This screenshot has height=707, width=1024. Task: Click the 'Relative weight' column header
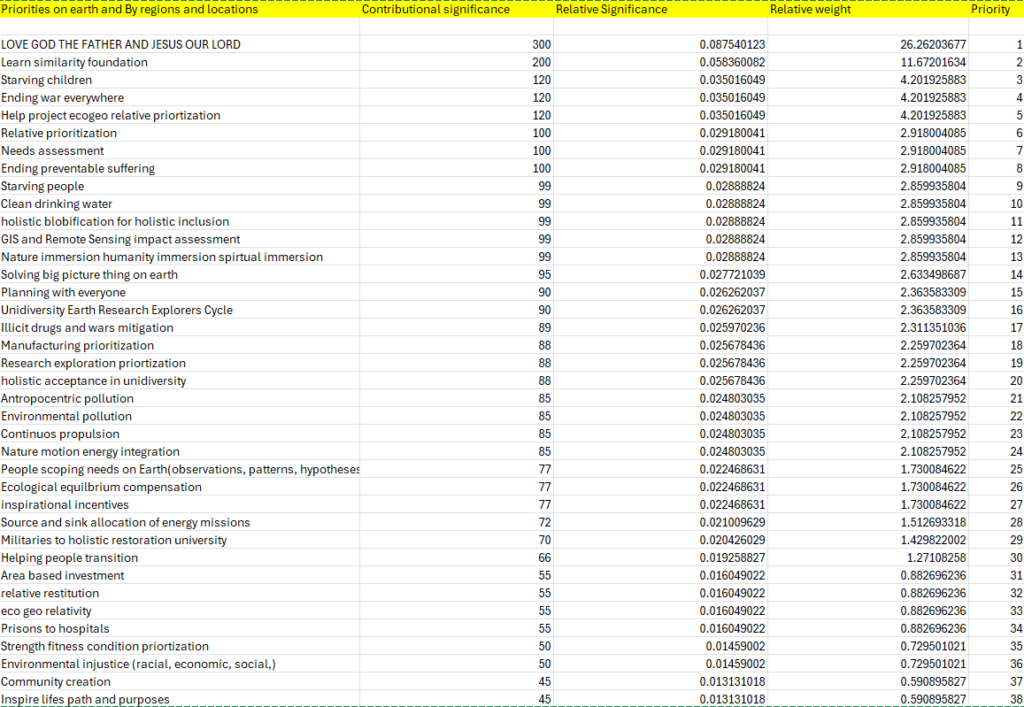[810, 10]
